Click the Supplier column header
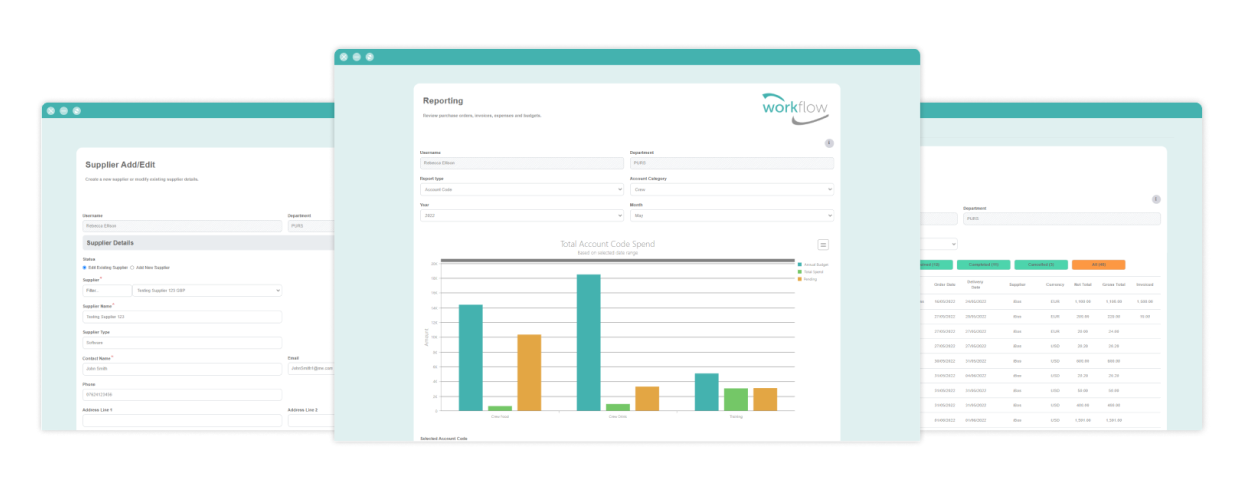The width and height of the screenshot is (1252, 484). click(x=1017, y=285)
